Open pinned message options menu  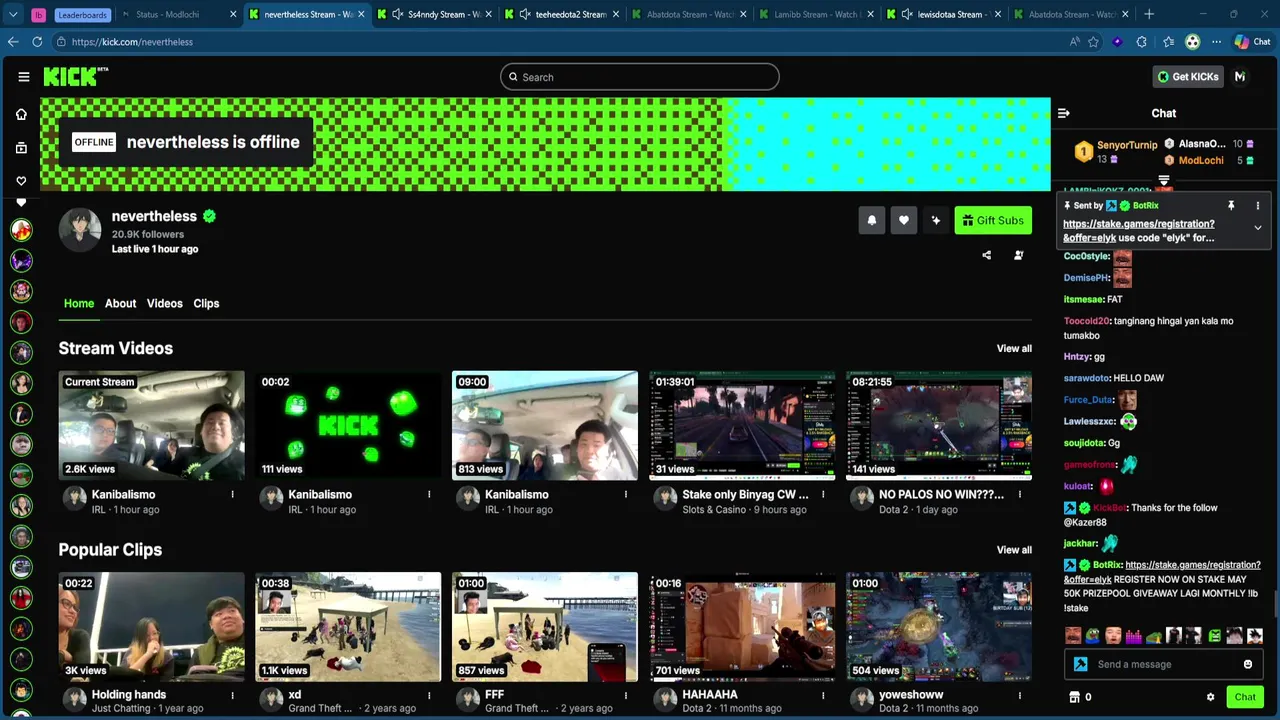click(x=1258, y=205)
